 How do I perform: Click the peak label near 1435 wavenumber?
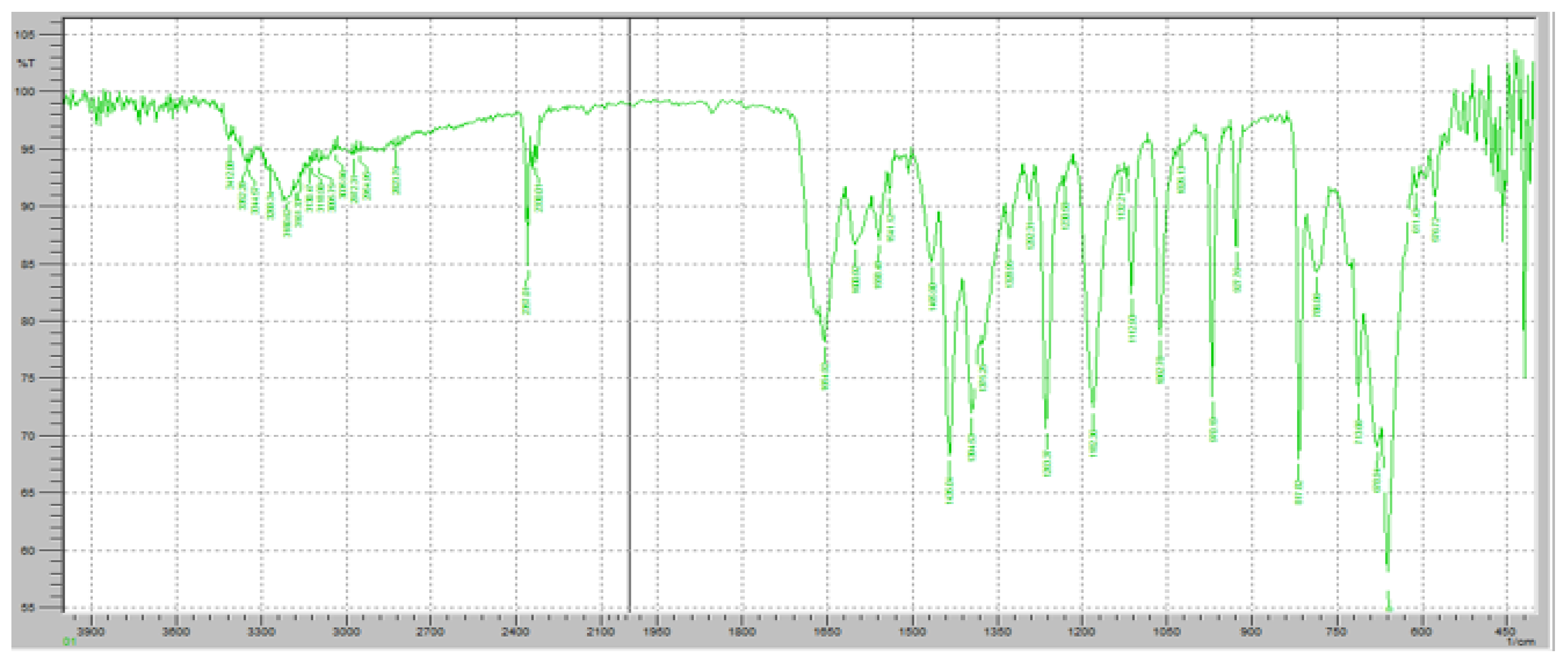point(949,490)
